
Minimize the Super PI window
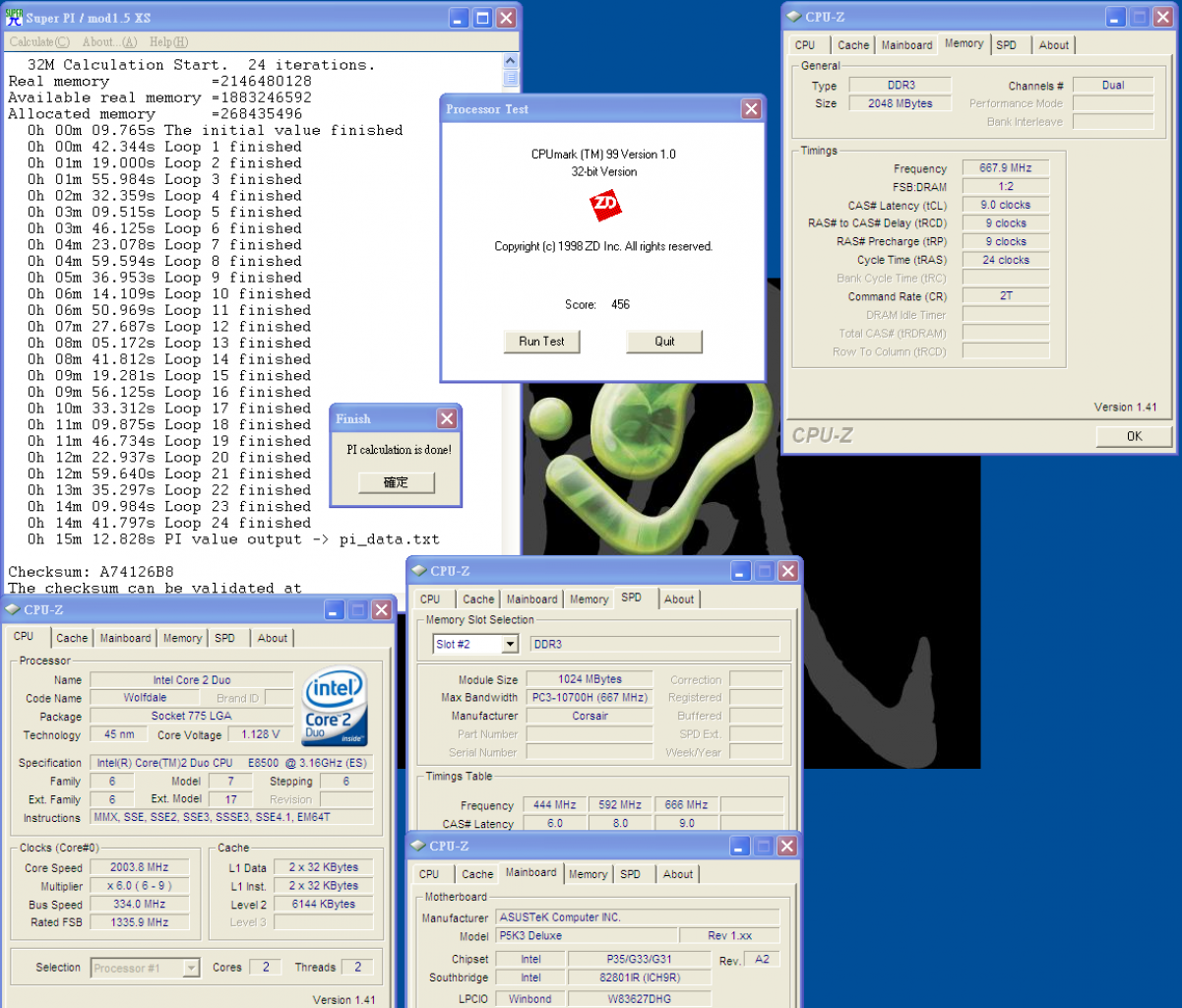coord(460,18)
